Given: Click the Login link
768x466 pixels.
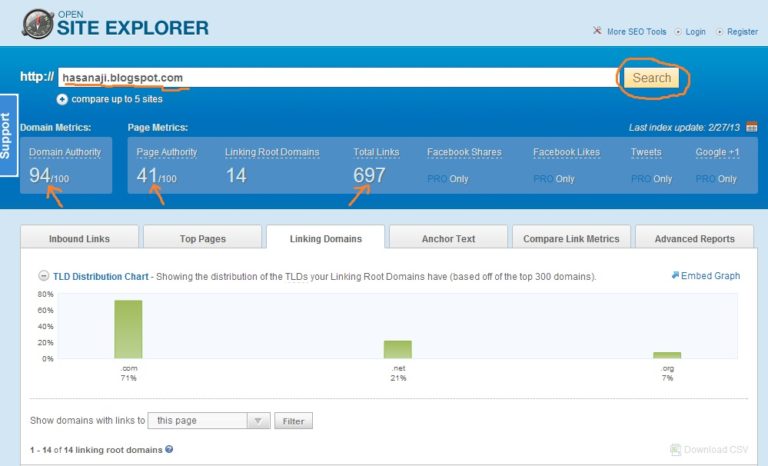Looking at the screenshot, I should tap(695, 31).
